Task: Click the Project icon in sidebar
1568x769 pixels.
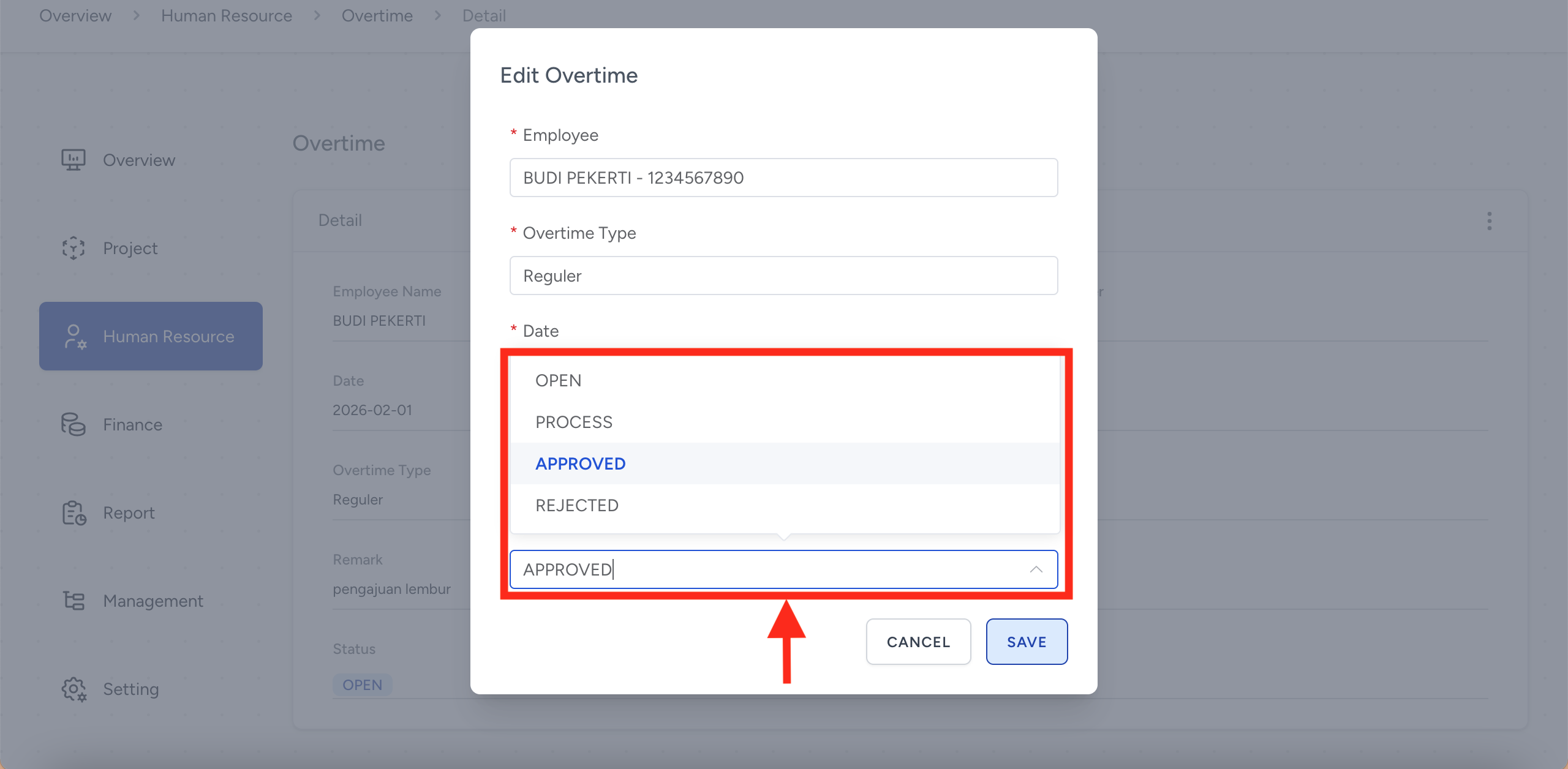Action: (73, 248)
